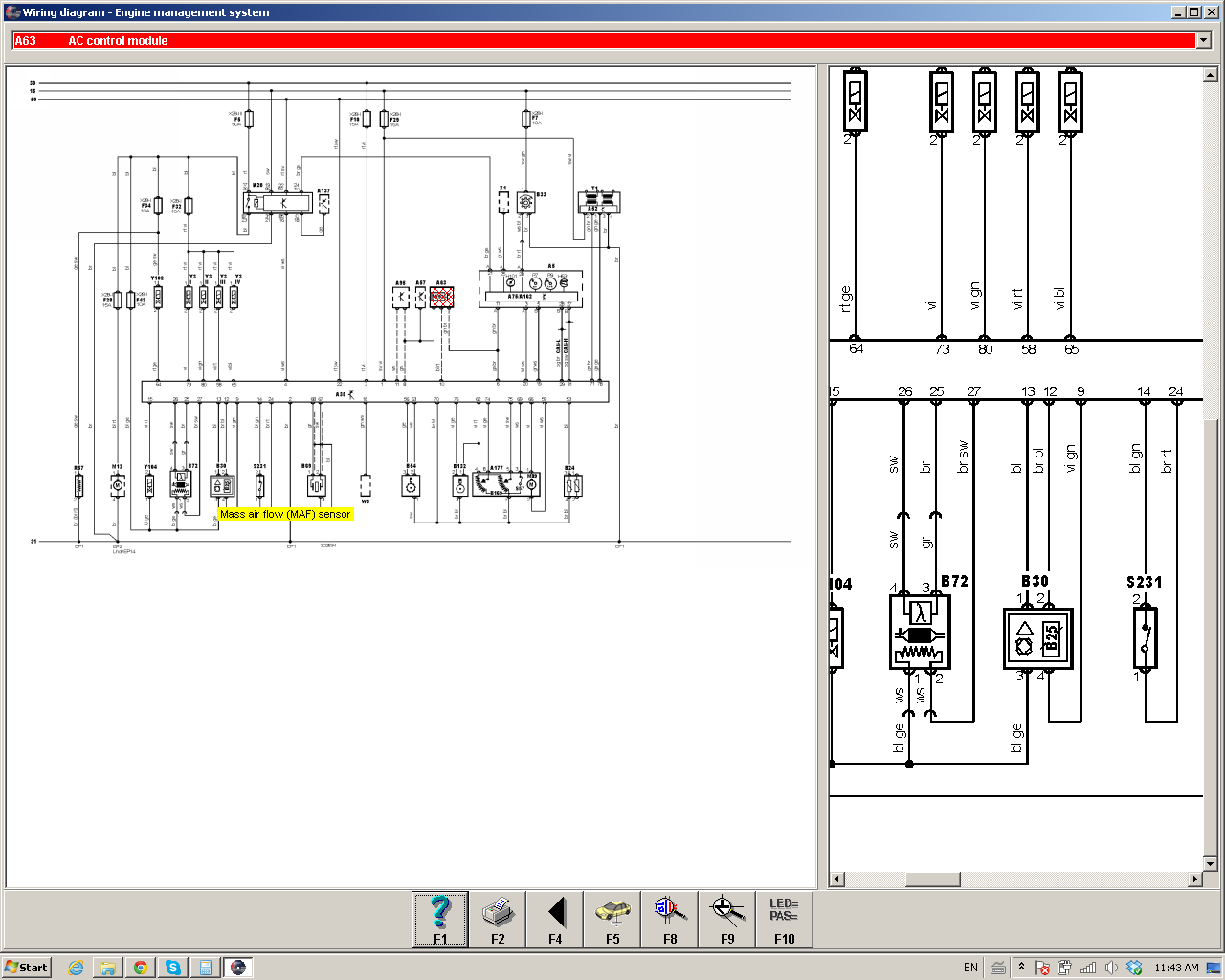This screenshot has width=1225, height=980.
Task: Click the S231 switch symbol in detail pane
Action: (x=1145, y=637)
